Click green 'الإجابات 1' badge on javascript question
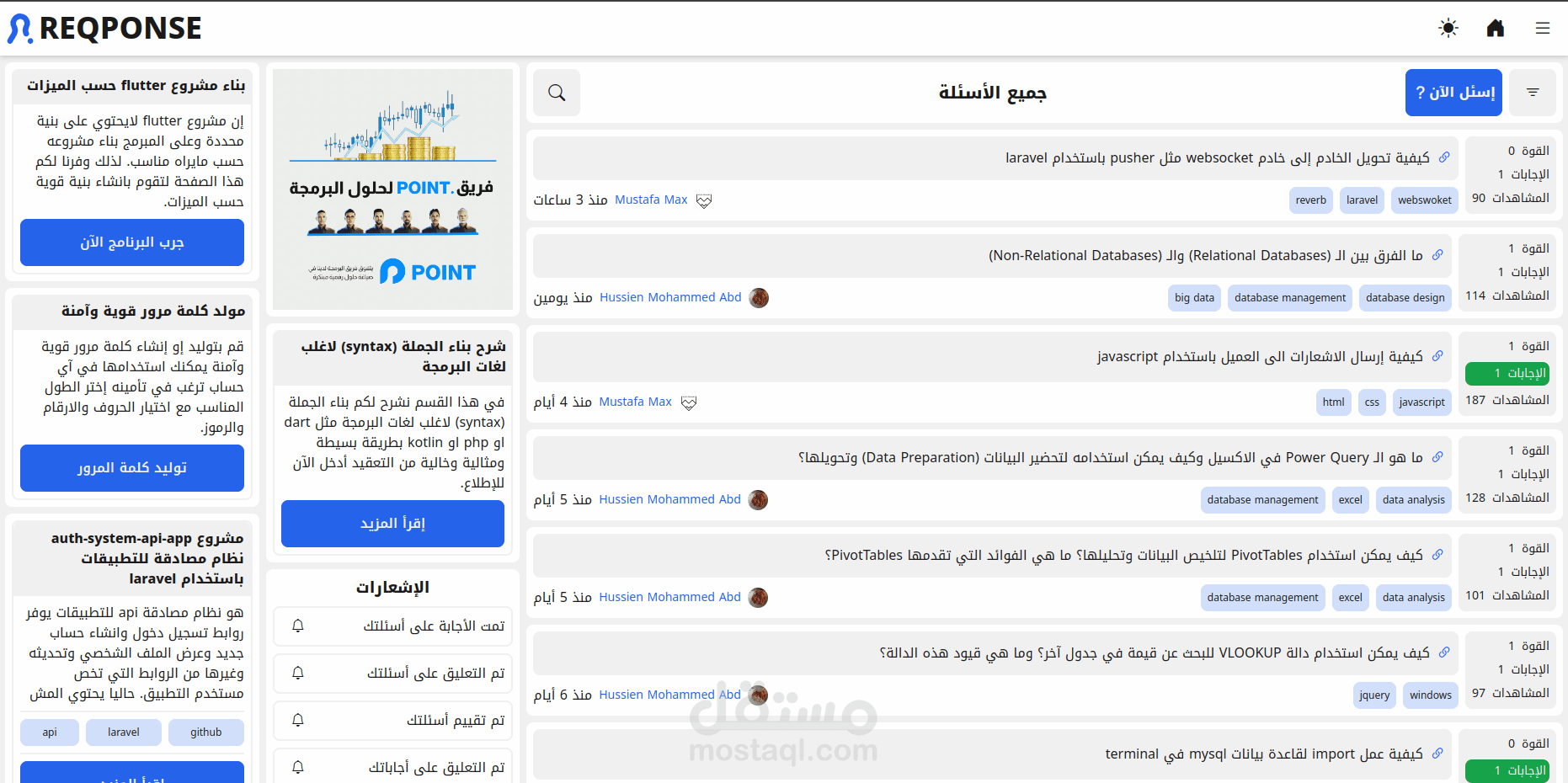Viewport: 1568px width, 783px height. point(1507,373)
